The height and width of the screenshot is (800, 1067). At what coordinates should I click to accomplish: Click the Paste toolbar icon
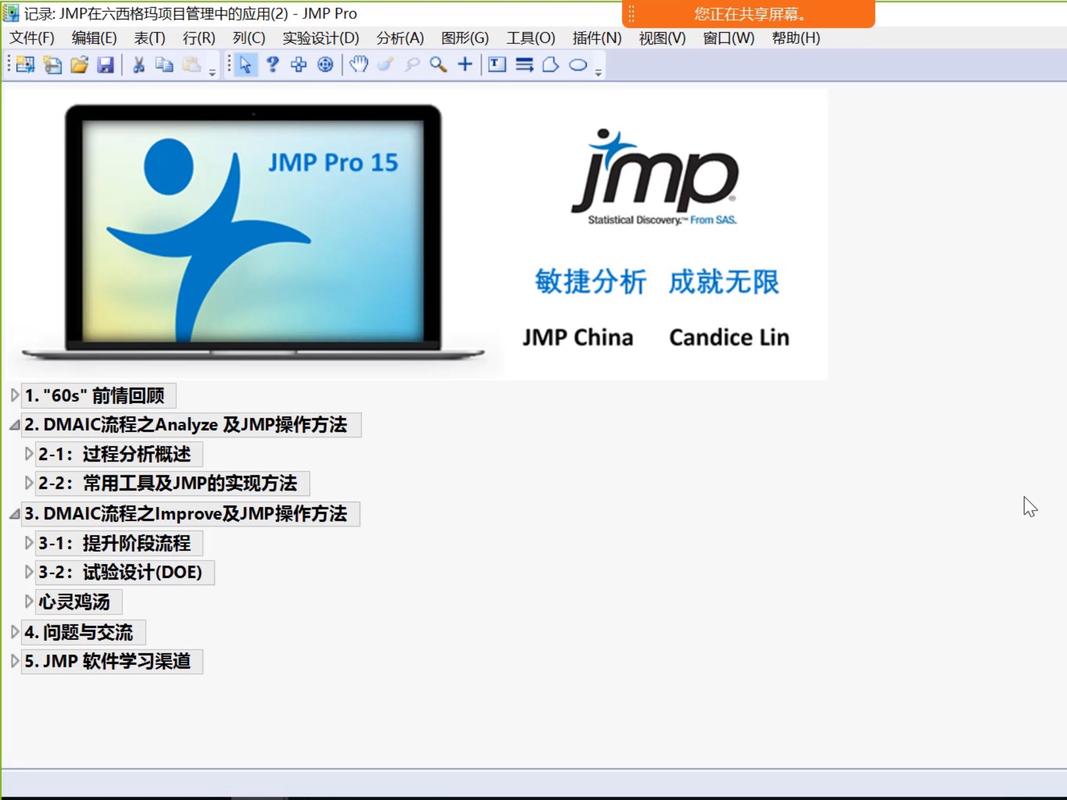(x=192, y=65)
